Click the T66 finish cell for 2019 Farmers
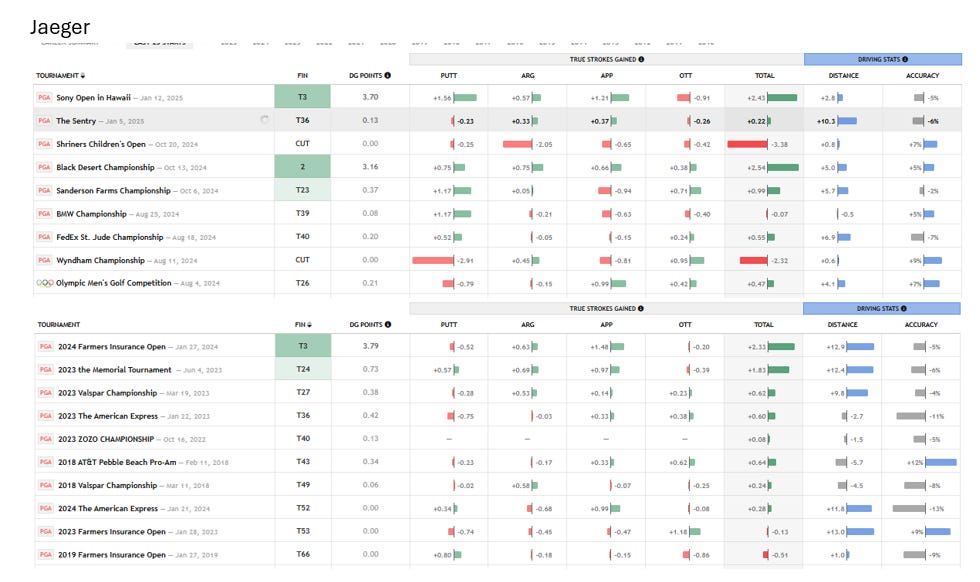 click(x=303, y=554)
